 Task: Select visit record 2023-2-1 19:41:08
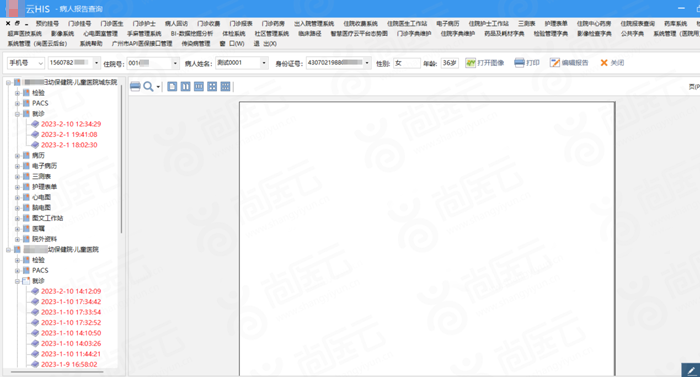click(69, 134)
